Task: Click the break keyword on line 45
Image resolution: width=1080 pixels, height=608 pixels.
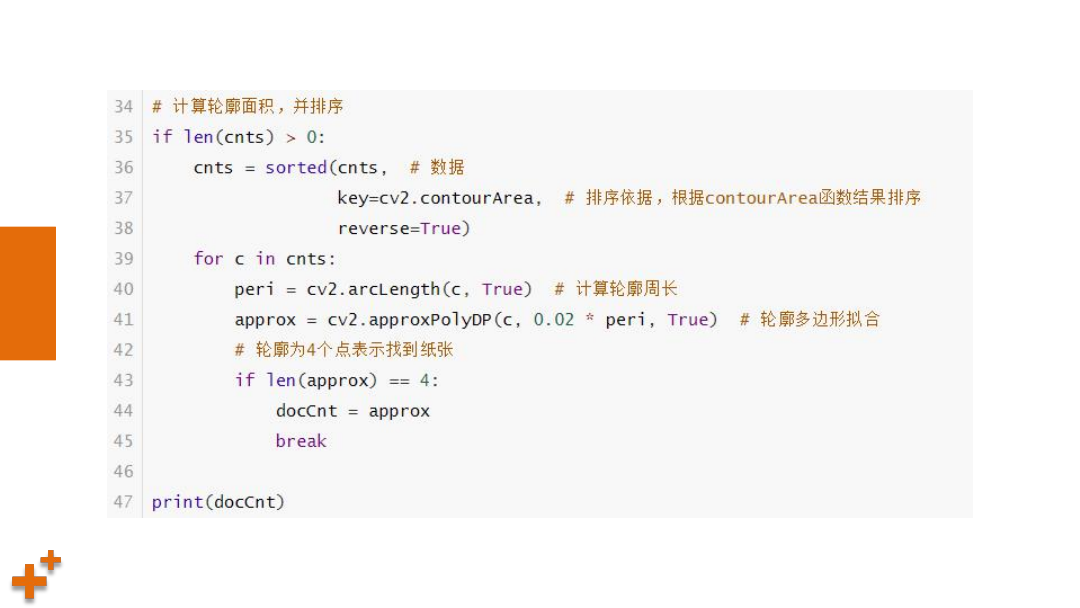Action: [x=301, y=441]
